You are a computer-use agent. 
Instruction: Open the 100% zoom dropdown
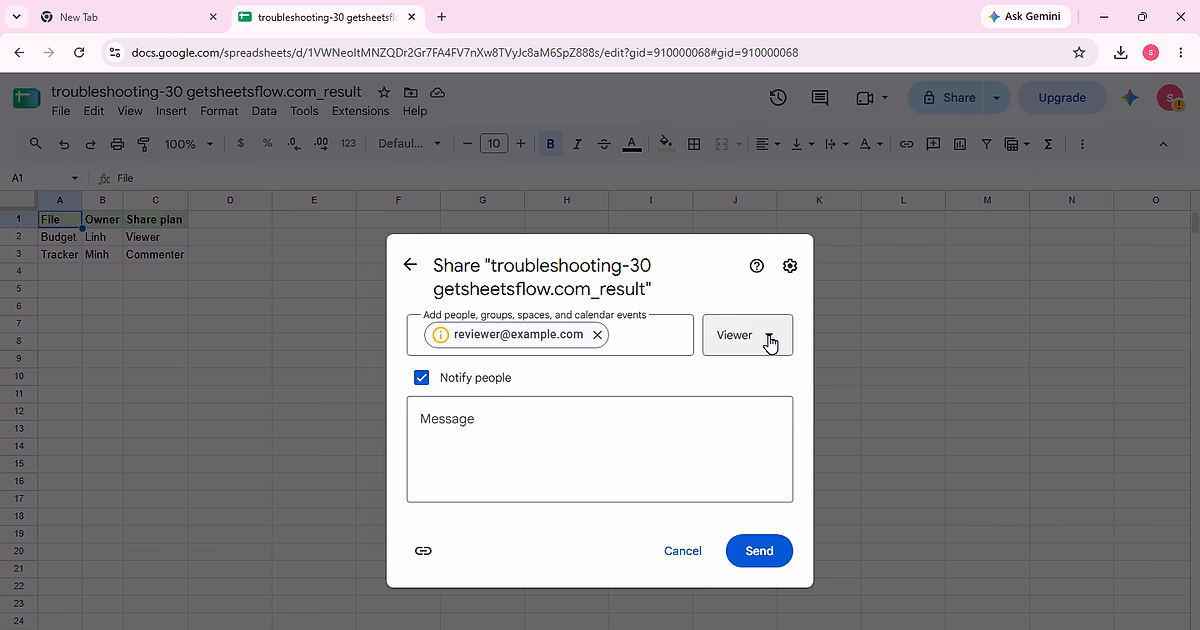pyautogui.click(x=188, y=144)
